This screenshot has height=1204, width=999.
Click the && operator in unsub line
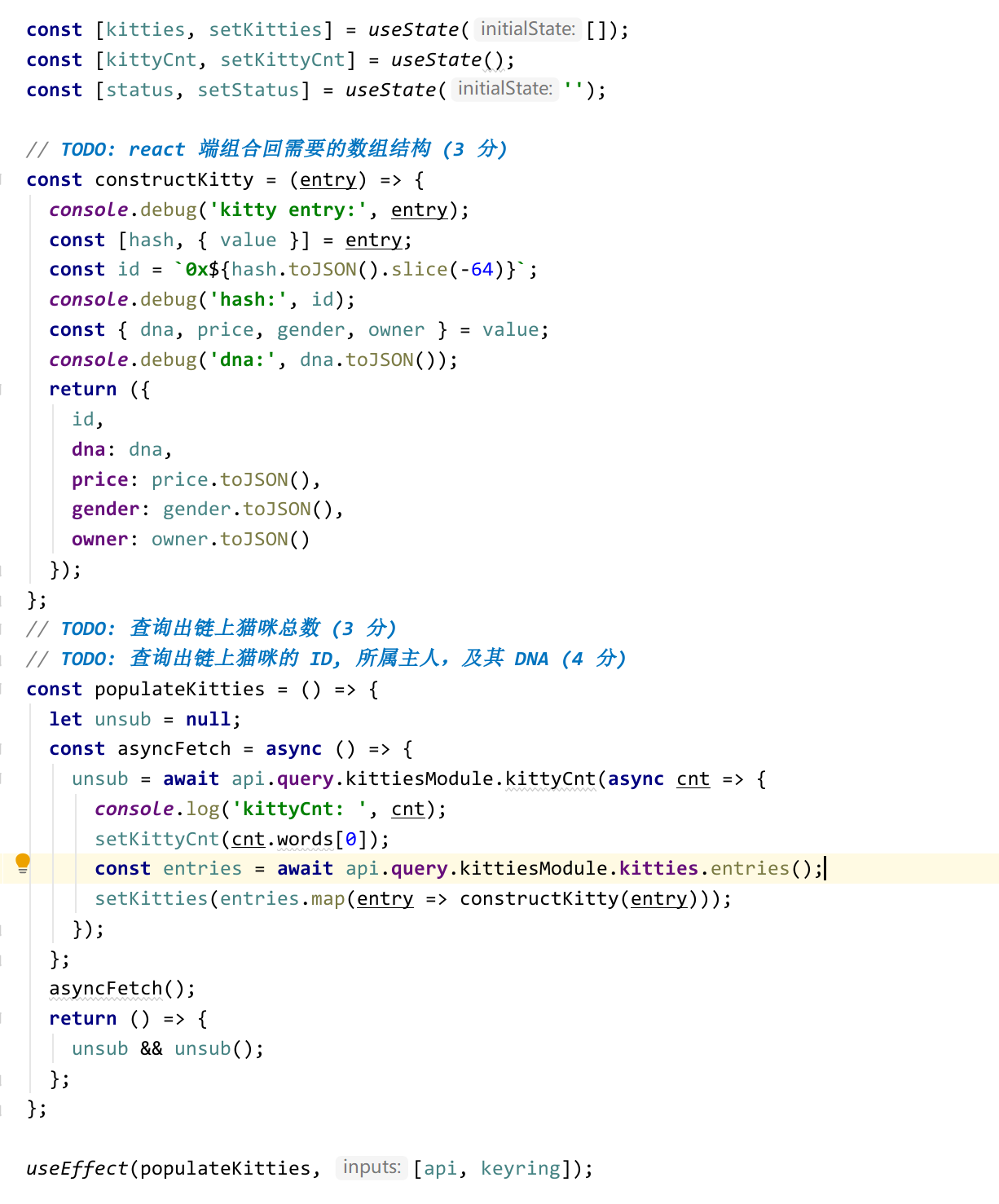click(x=152, y=1048)
